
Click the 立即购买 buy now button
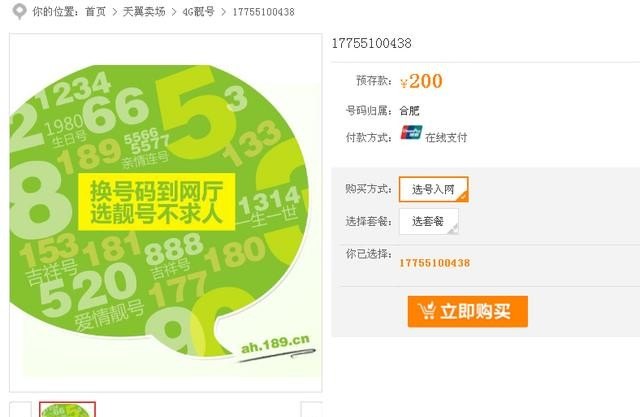click(x=468, y=311)
